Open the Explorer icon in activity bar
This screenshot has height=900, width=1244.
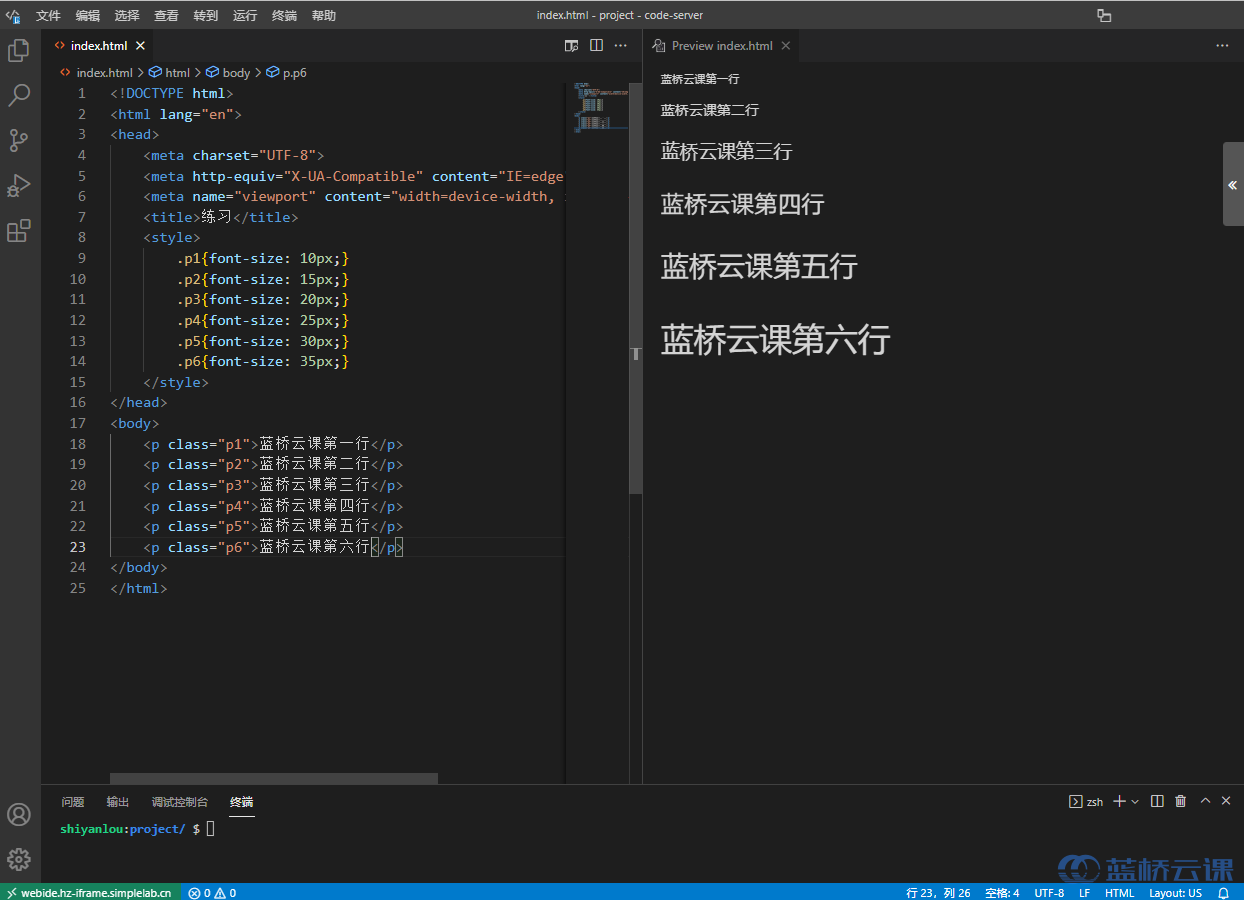(19, 51)
